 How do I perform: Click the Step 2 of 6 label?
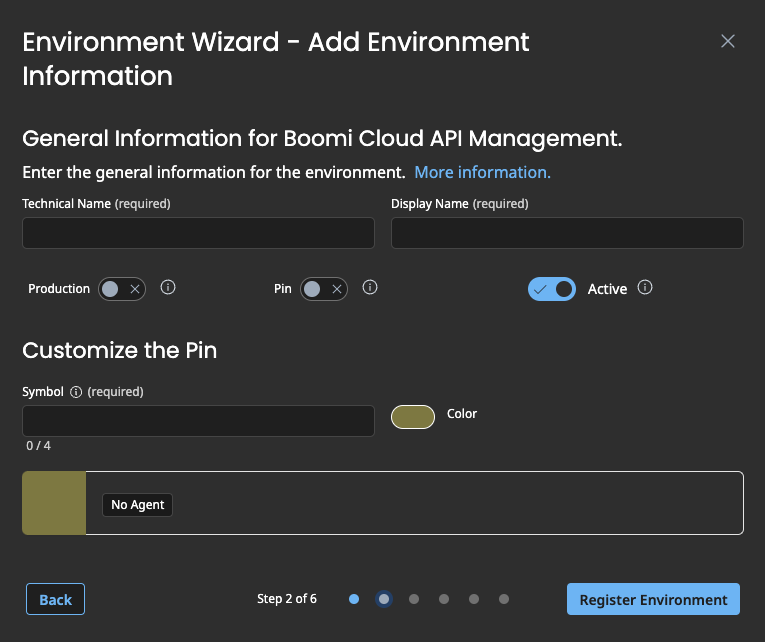click(x=287, y=599)
